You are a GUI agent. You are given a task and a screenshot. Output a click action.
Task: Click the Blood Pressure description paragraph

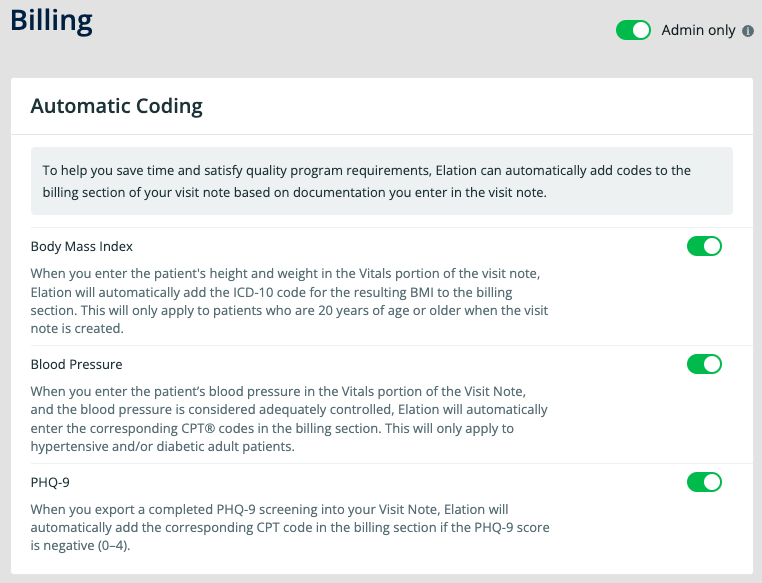pos(289,419)
